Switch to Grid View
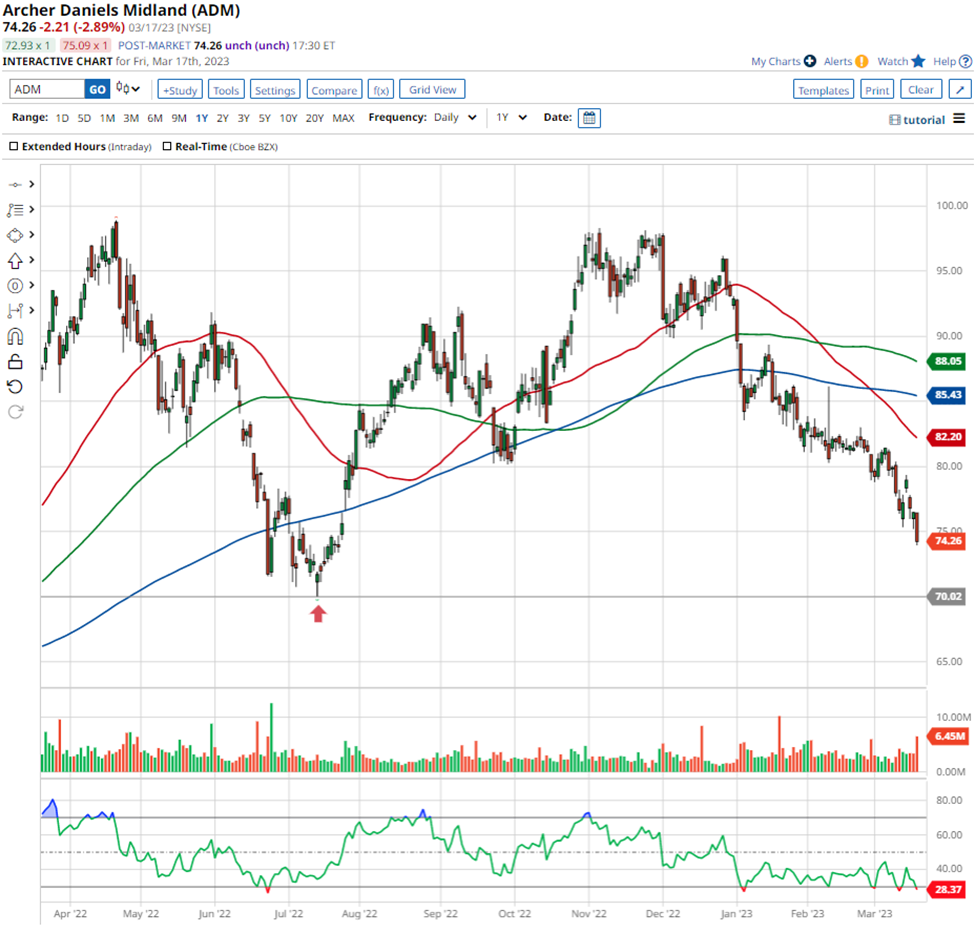 click(432, 89)
